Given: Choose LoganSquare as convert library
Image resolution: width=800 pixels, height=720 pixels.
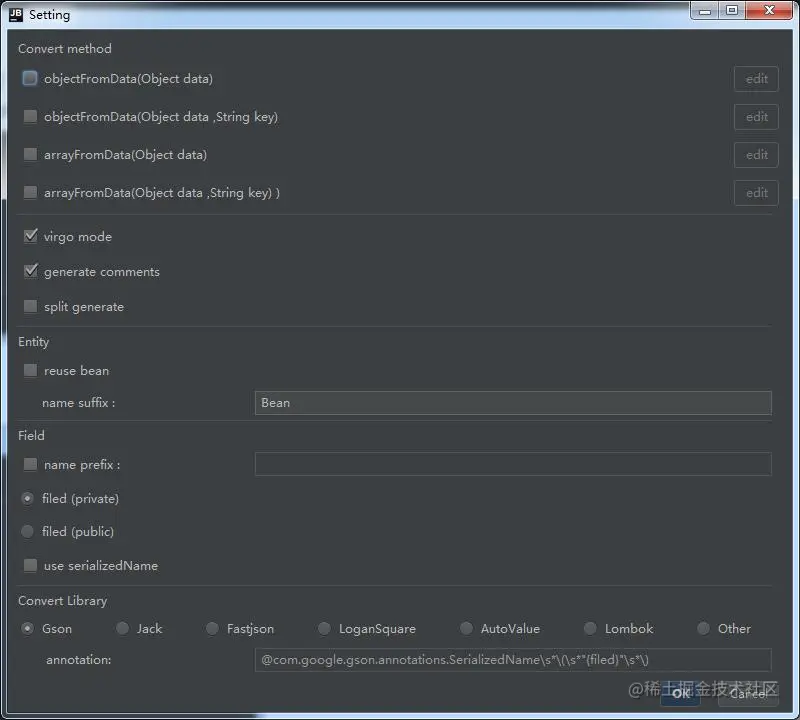Looking at the screenshot, I should (x=324, y=628).
